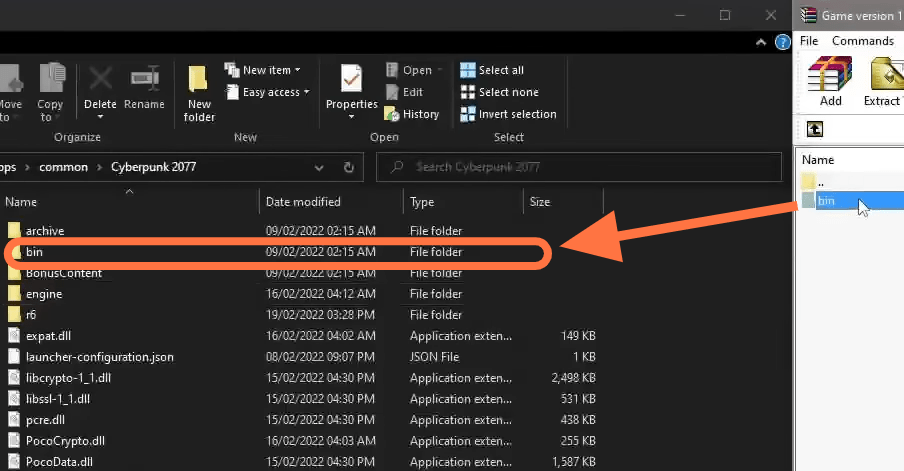Click the r6 folder icon

(x=14, y=315)
